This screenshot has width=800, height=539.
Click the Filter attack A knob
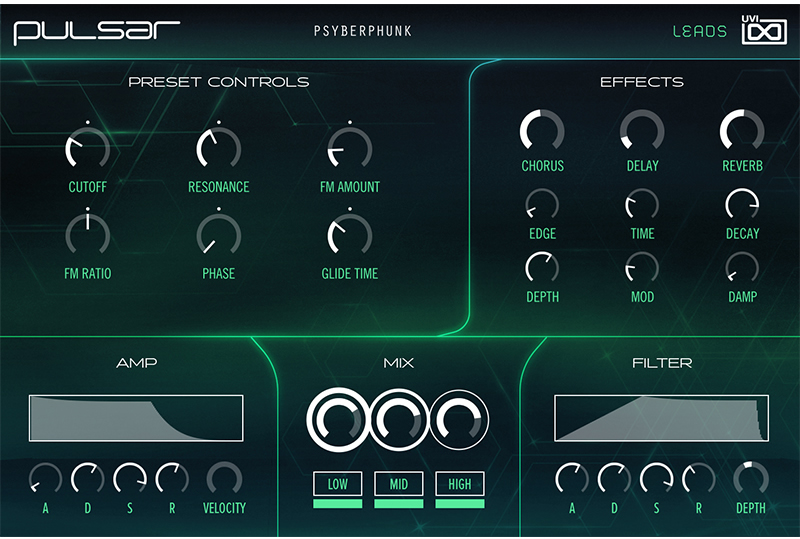(571, 479)
